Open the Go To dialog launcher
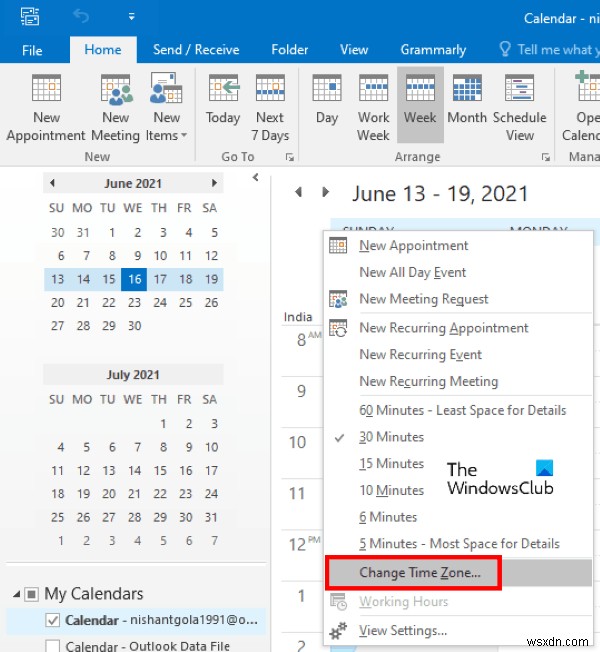Image resolution: width=600 pixels, height=652 pixels. pyautogui.click(x=290, y=157)
